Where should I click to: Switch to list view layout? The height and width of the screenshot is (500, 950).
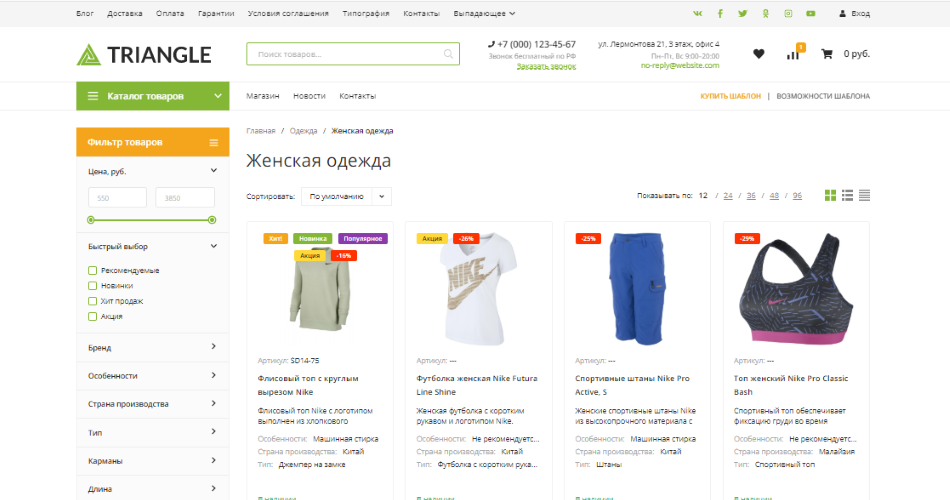coord(847,195)
